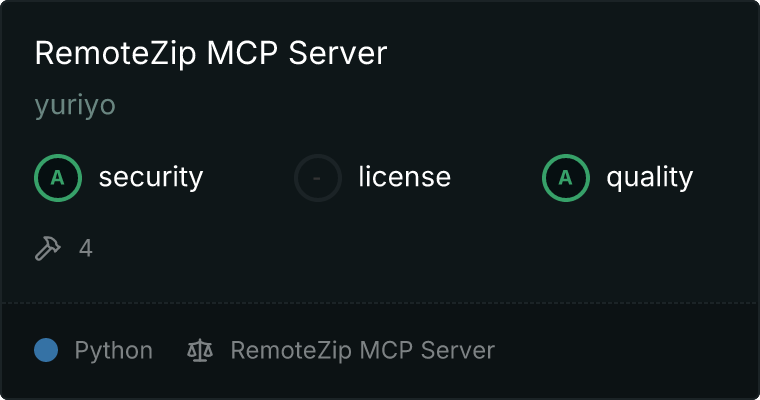Screen dimensions: 760x400
Task: Select the Python language label
Action: pos(113,351)
